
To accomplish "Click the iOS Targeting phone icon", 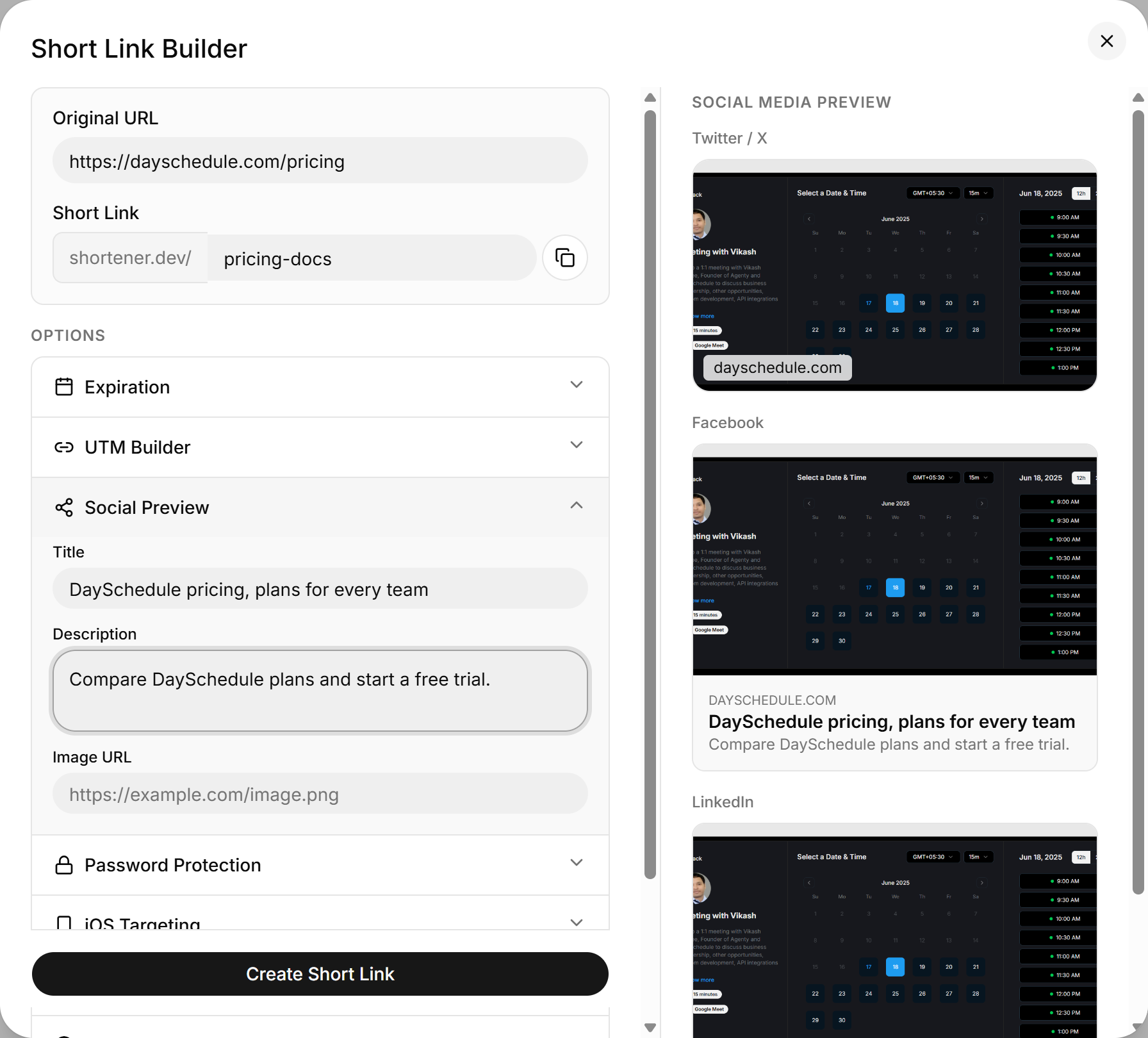I will click(x=64, y=923).
